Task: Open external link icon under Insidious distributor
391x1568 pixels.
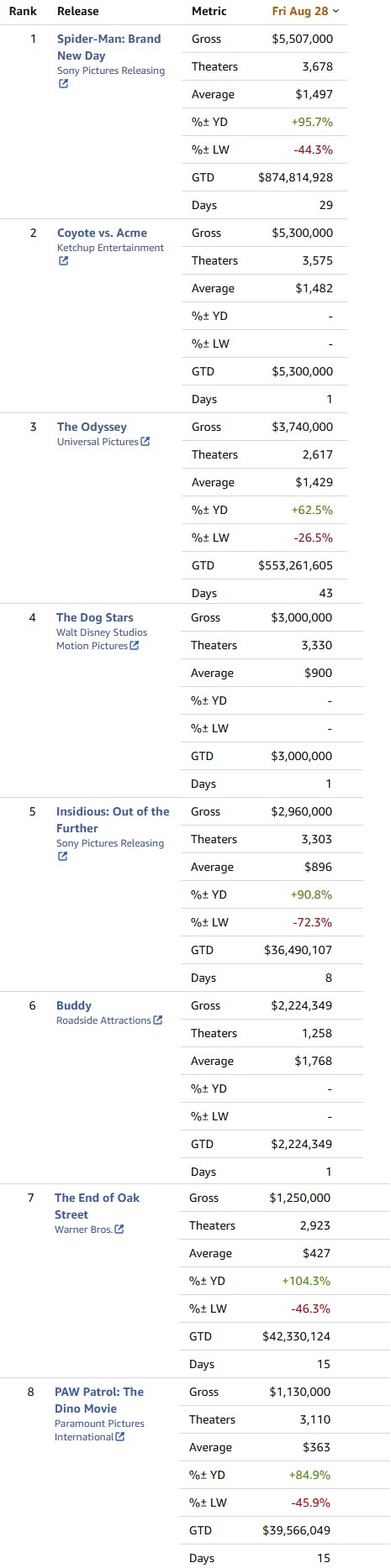Action: click(x=62, y=857)
